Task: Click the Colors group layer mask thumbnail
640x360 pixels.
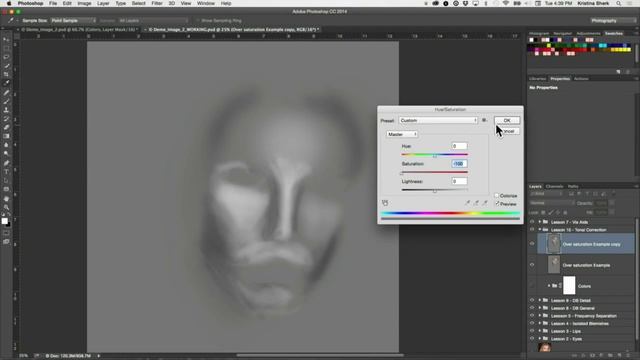Action: tap(569, 285)
